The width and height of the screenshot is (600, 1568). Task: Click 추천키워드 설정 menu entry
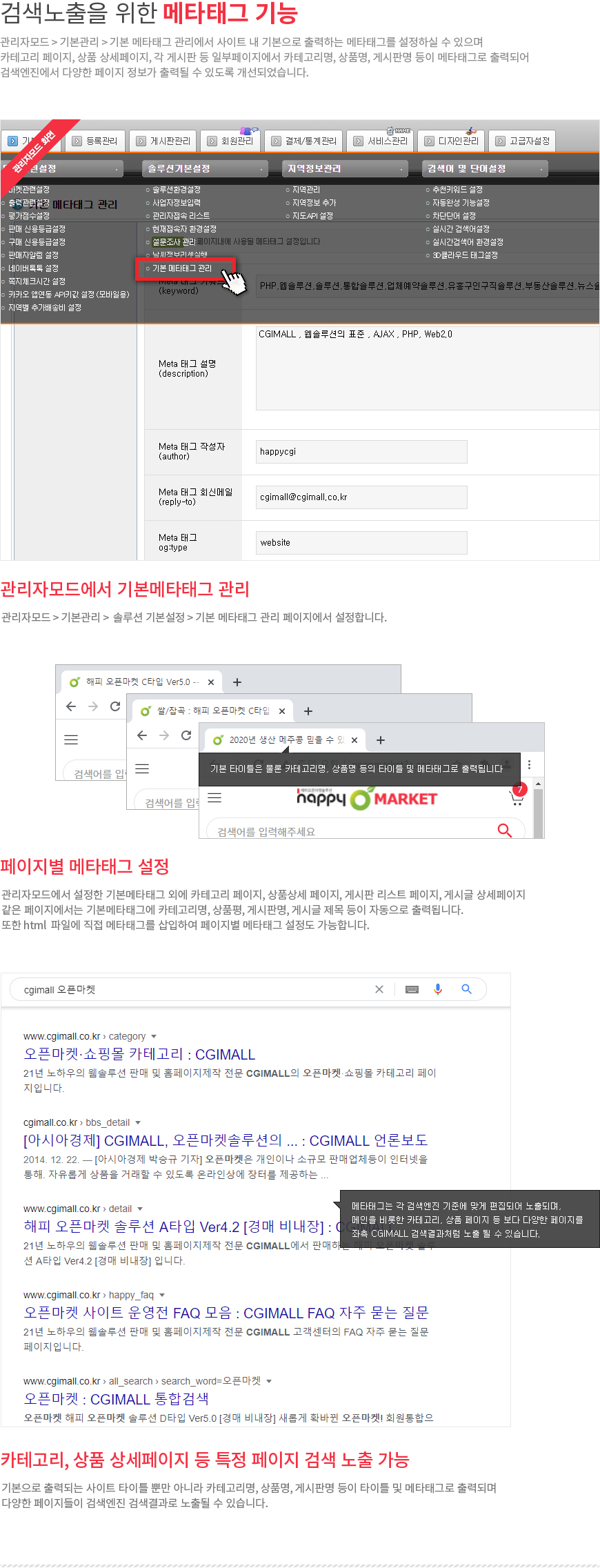click(457, 190)
